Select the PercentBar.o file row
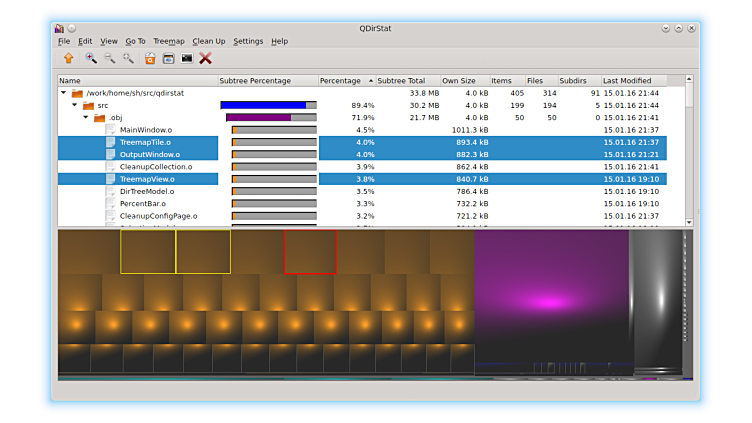Viewport: 752px width, 423px height. pyautogui.click(x=143, y=203)
